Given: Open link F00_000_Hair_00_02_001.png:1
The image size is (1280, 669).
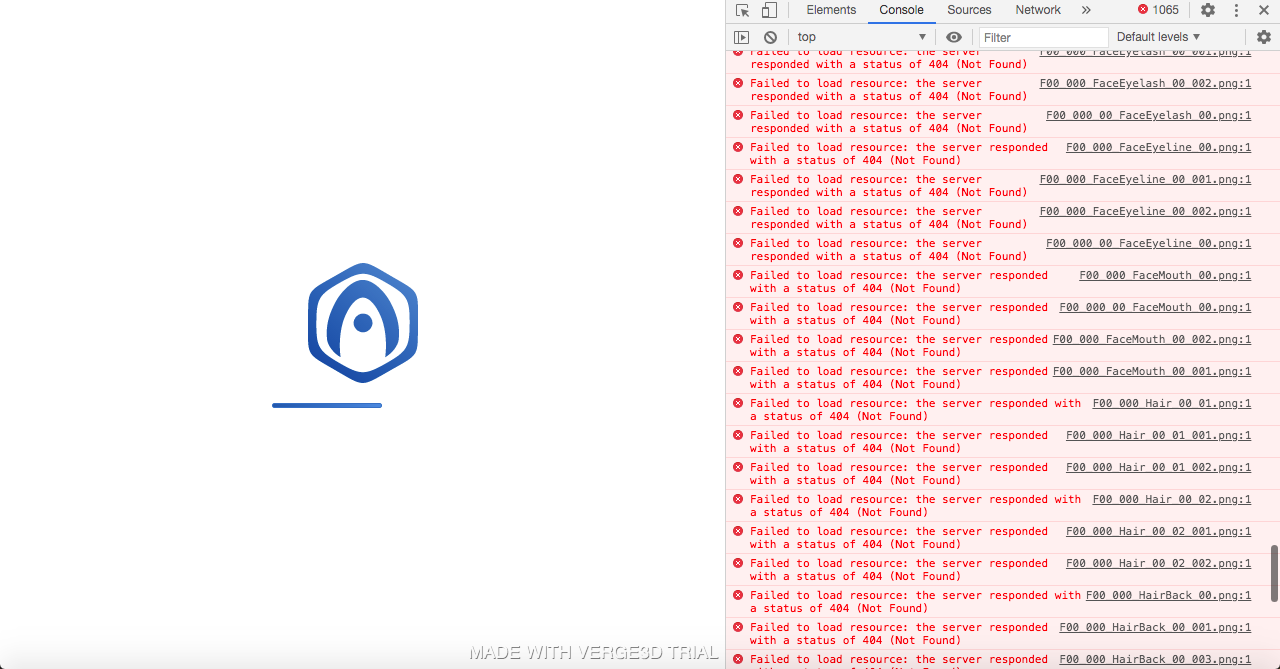Looking at the screenshot, I should [x=1158, y=531].
